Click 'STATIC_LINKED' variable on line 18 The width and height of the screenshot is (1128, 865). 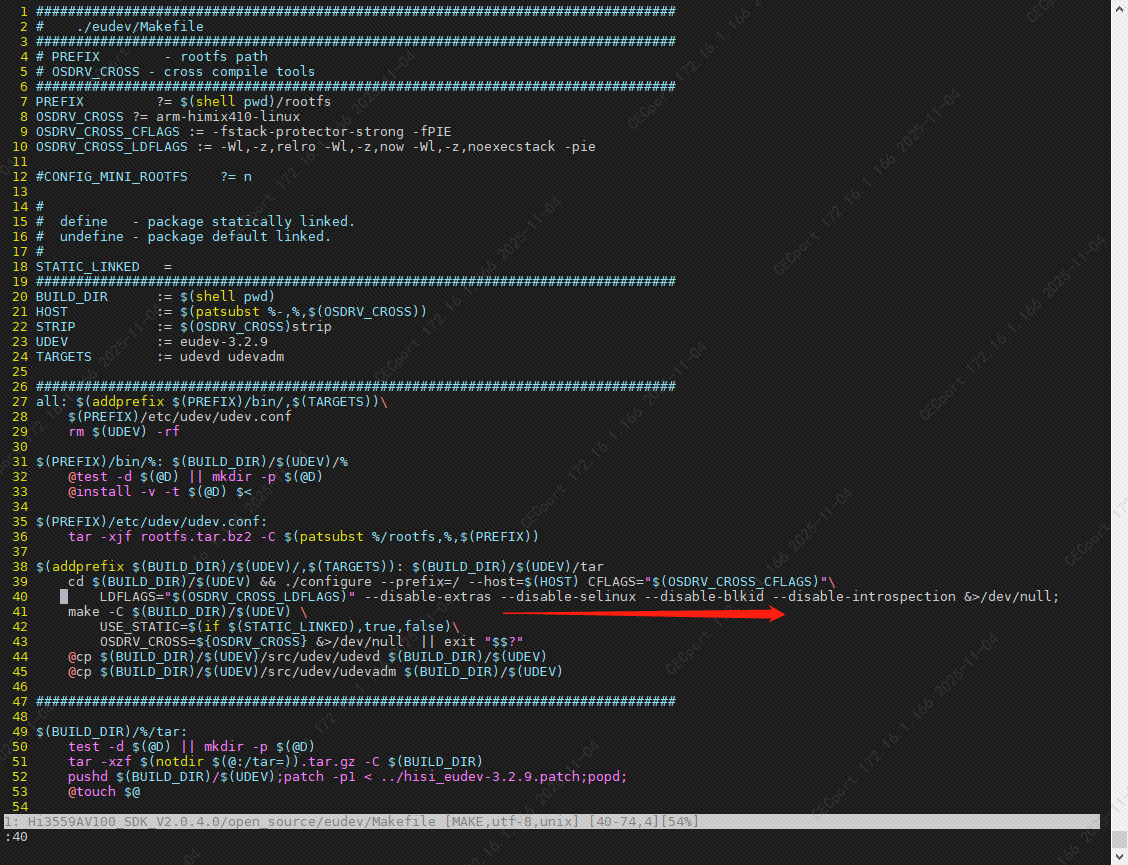click(x=88, y=267)
